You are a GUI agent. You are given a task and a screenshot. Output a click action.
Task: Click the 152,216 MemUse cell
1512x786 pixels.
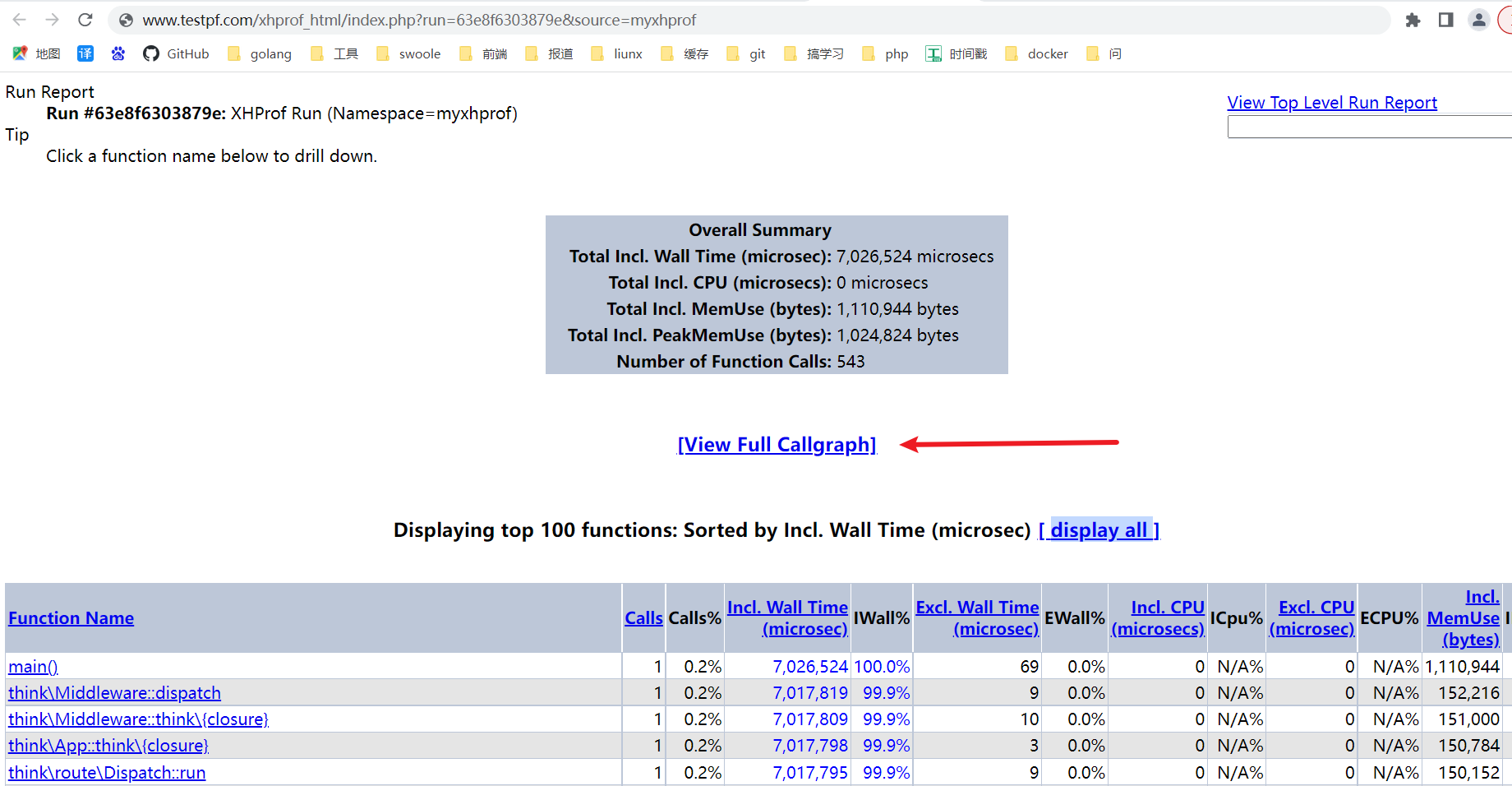pos(1469,693)
